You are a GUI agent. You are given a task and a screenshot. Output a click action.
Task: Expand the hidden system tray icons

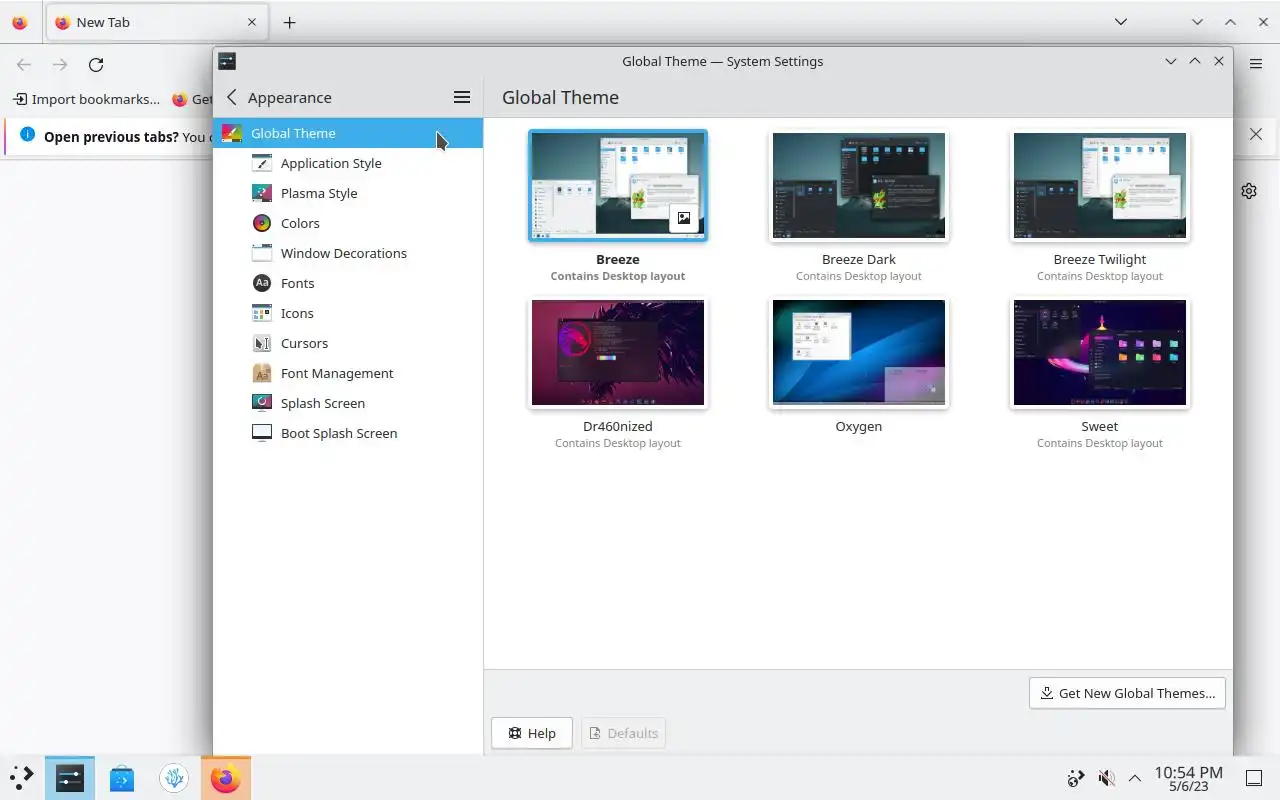click(x=1135, y=778)
